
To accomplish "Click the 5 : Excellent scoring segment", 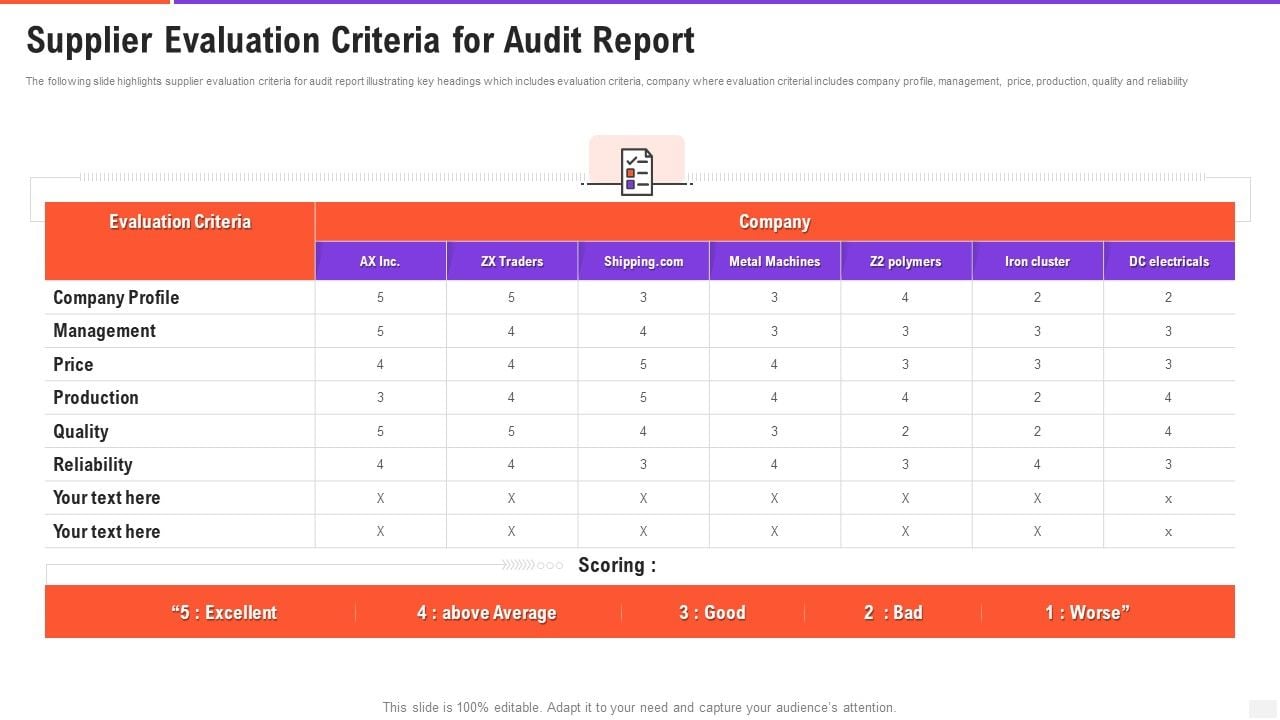I will (x=225, y=612).
